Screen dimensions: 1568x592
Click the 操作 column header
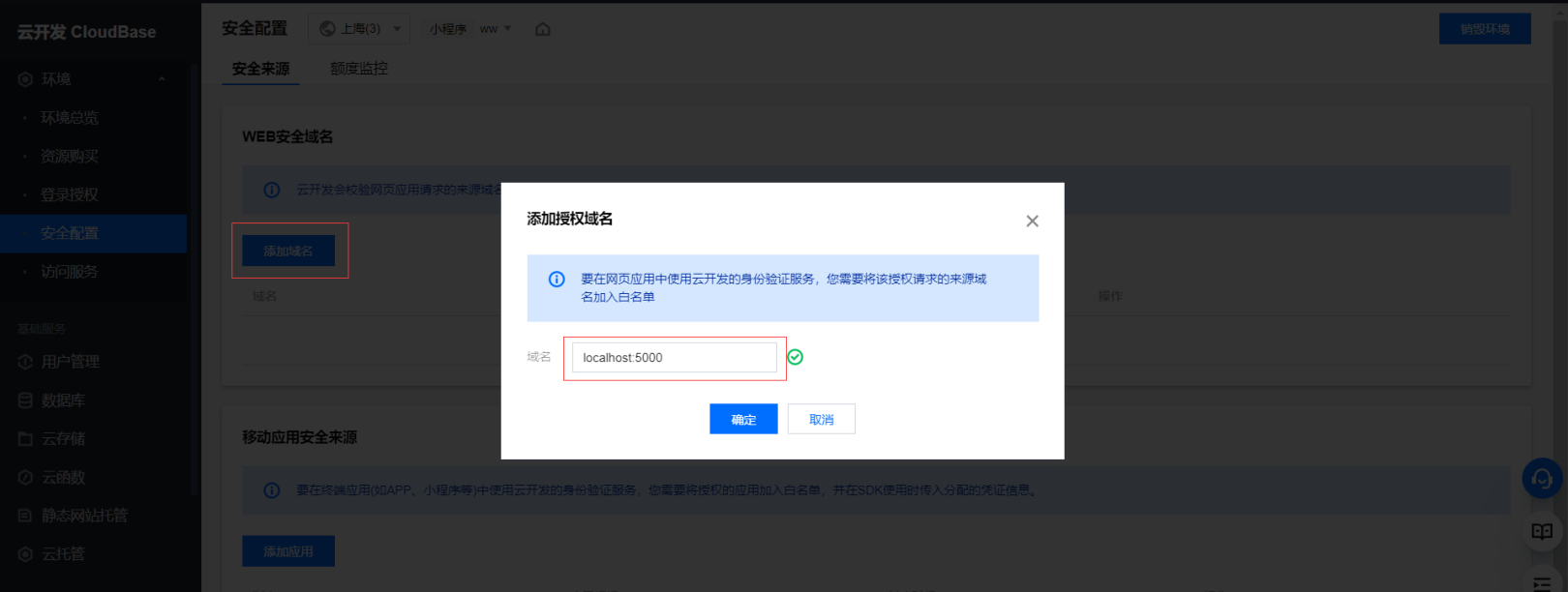[1110, 296]
